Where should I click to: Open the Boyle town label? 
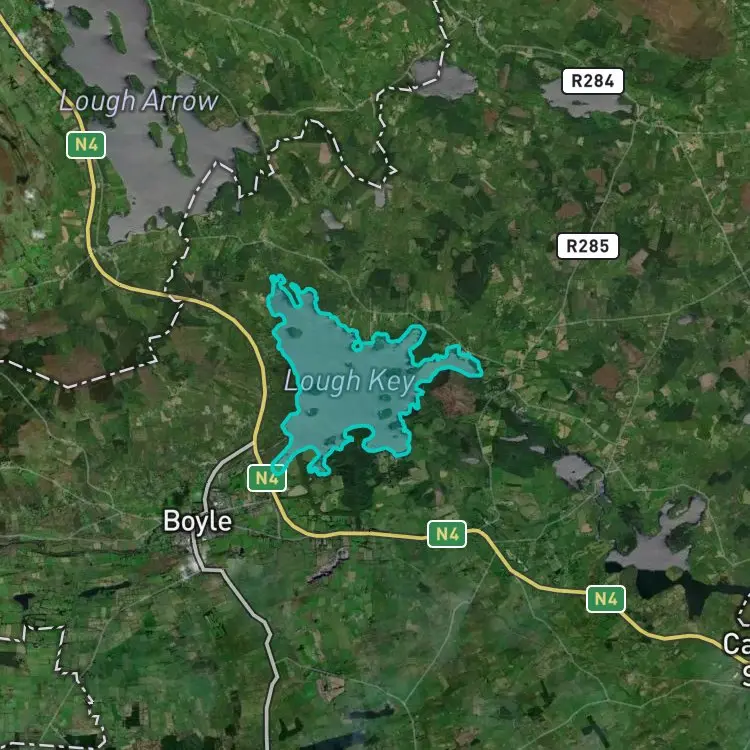tap(198, 521)
